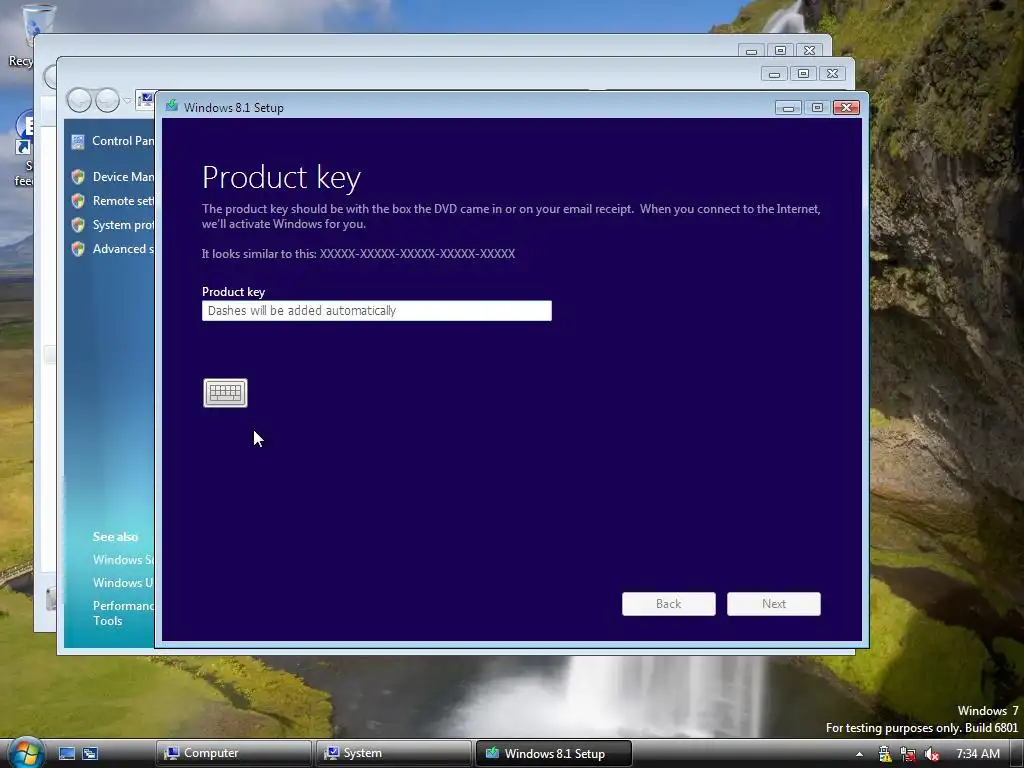Switch to Windows 8.1 Setup taskbar button
1024x768 pixels.
point(554,754)
